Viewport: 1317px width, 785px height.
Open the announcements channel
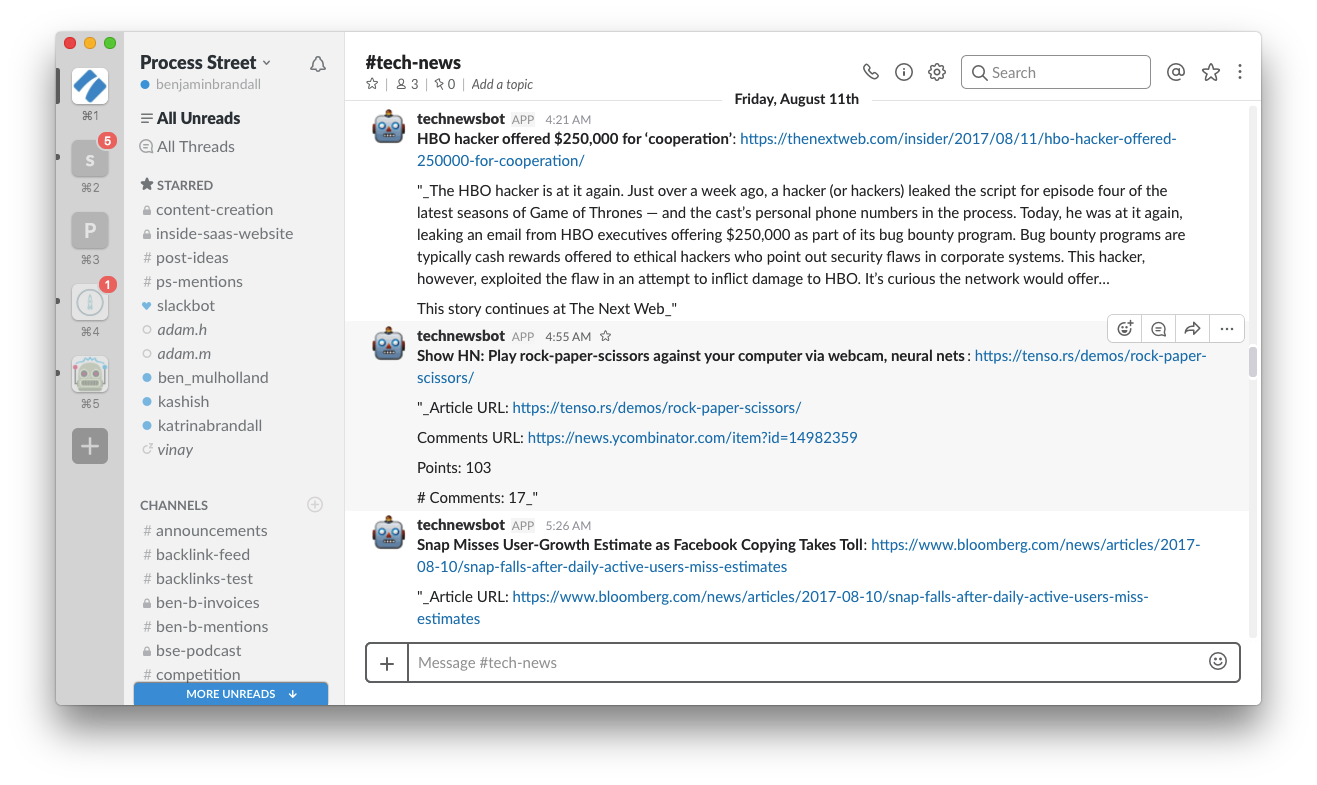point(211,531)
